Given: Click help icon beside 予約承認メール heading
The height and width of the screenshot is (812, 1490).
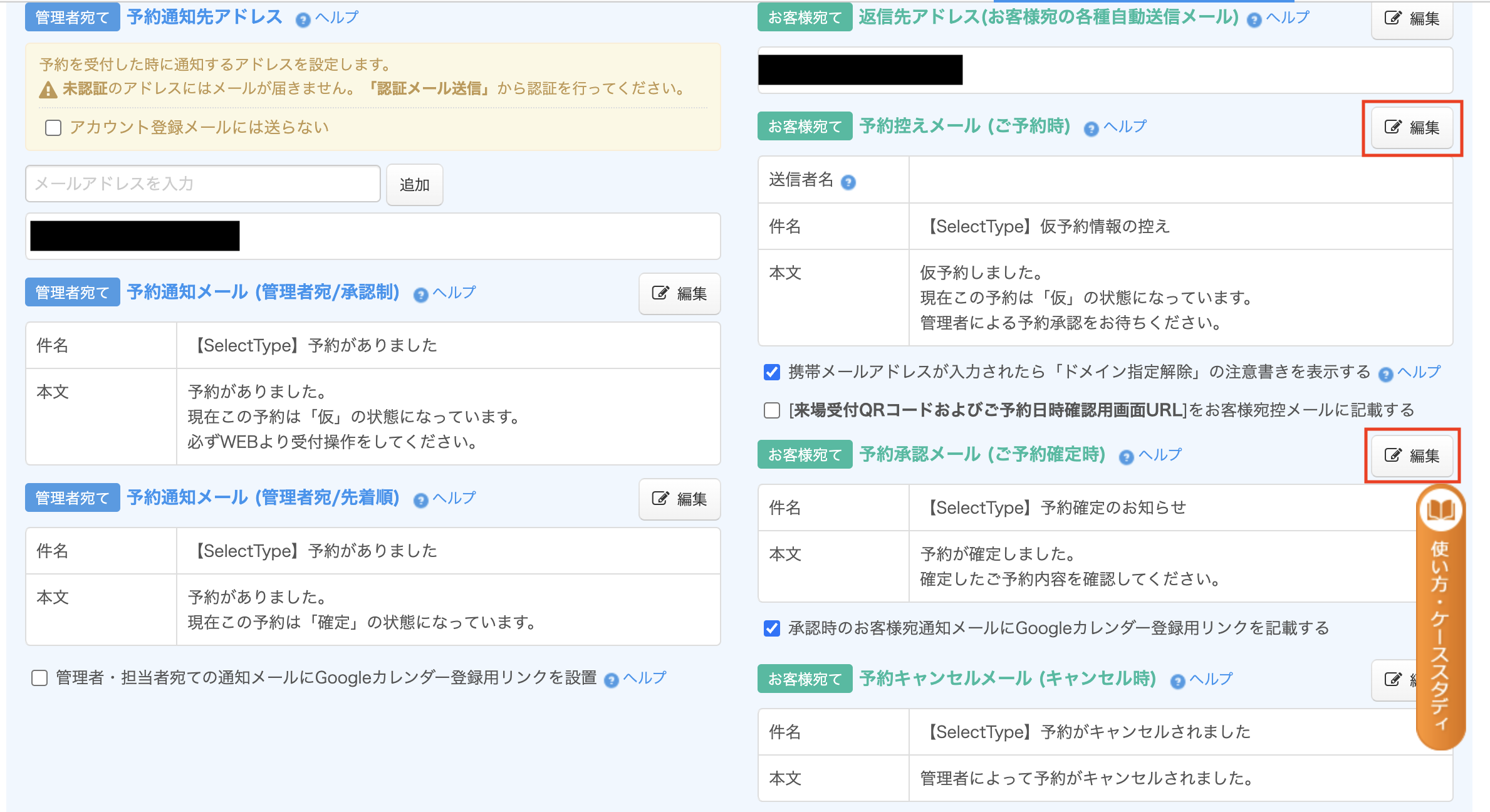Looking at the screenshot, I should (1126, 457).
